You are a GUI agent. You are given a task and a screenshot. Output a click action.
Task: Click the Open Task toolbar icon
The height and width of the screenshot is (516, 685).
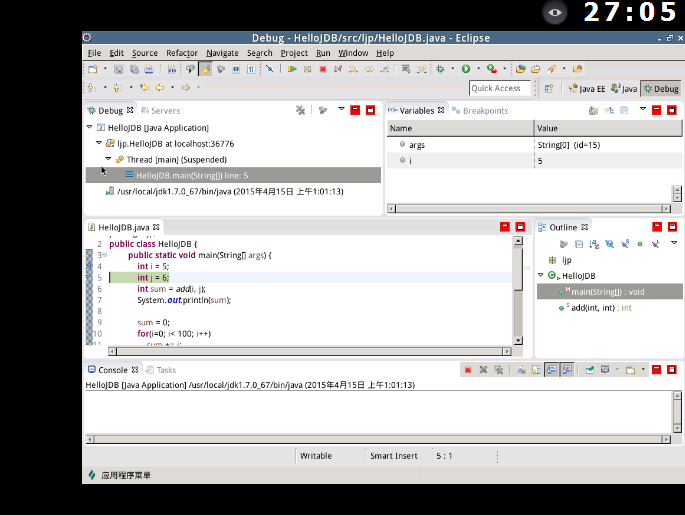(x=536, y=69)
